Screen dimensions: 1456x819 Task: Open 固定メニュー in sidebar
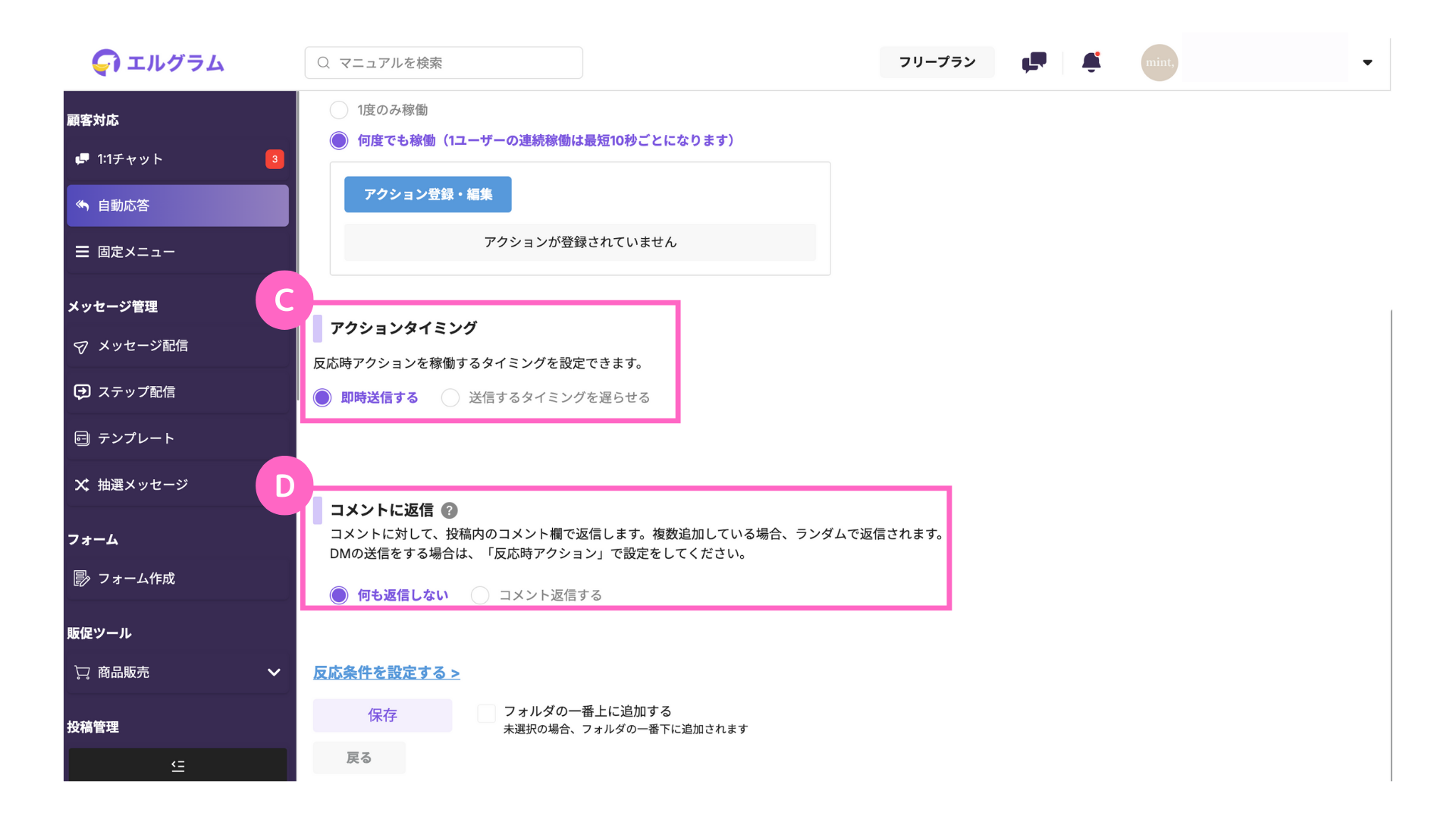tap(177, 252)
